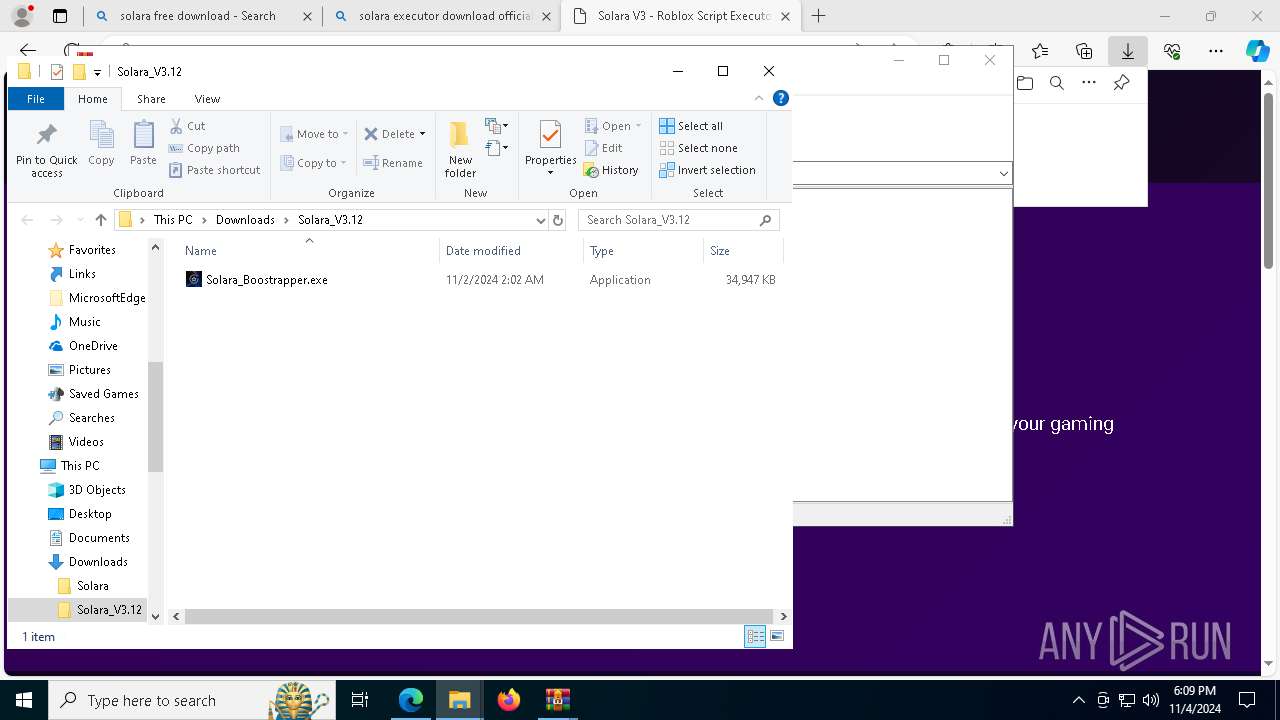Click Paste shortcut option
1280x720 pixels.
click(214, 170)
